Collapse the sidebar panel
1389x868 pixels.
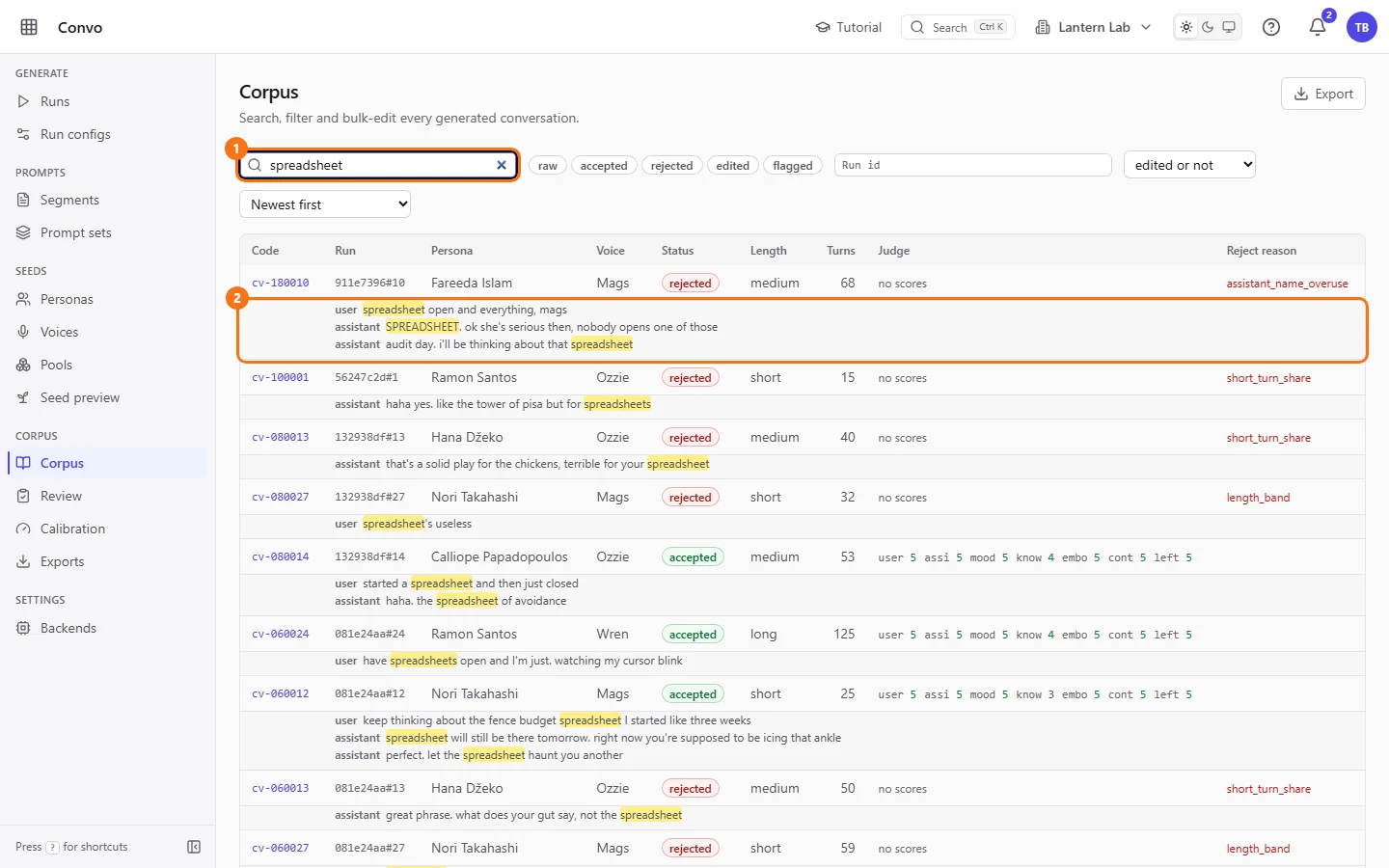[x=194, y=847]
